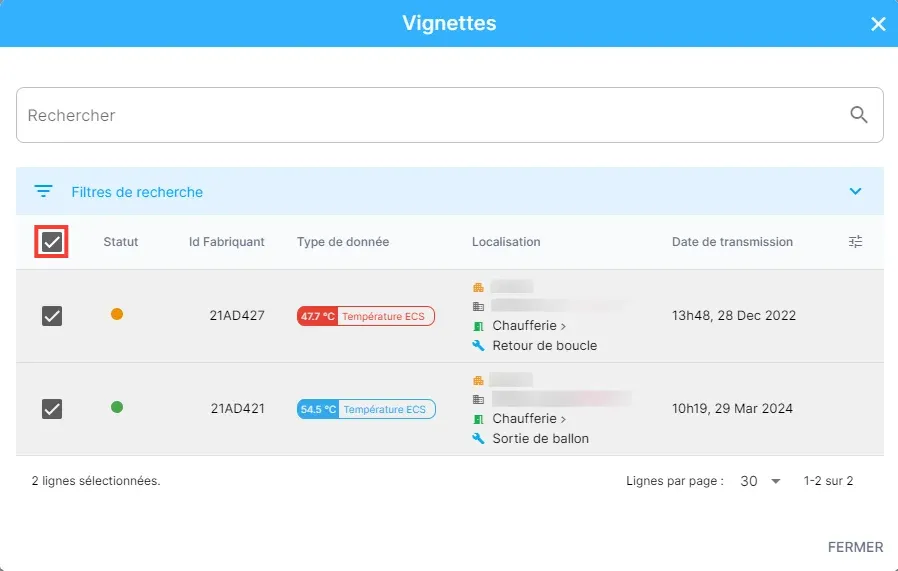898x571 pixels.
Task: Sort by the Id Fabriquant column header
Action: click(x=227, y=242)
